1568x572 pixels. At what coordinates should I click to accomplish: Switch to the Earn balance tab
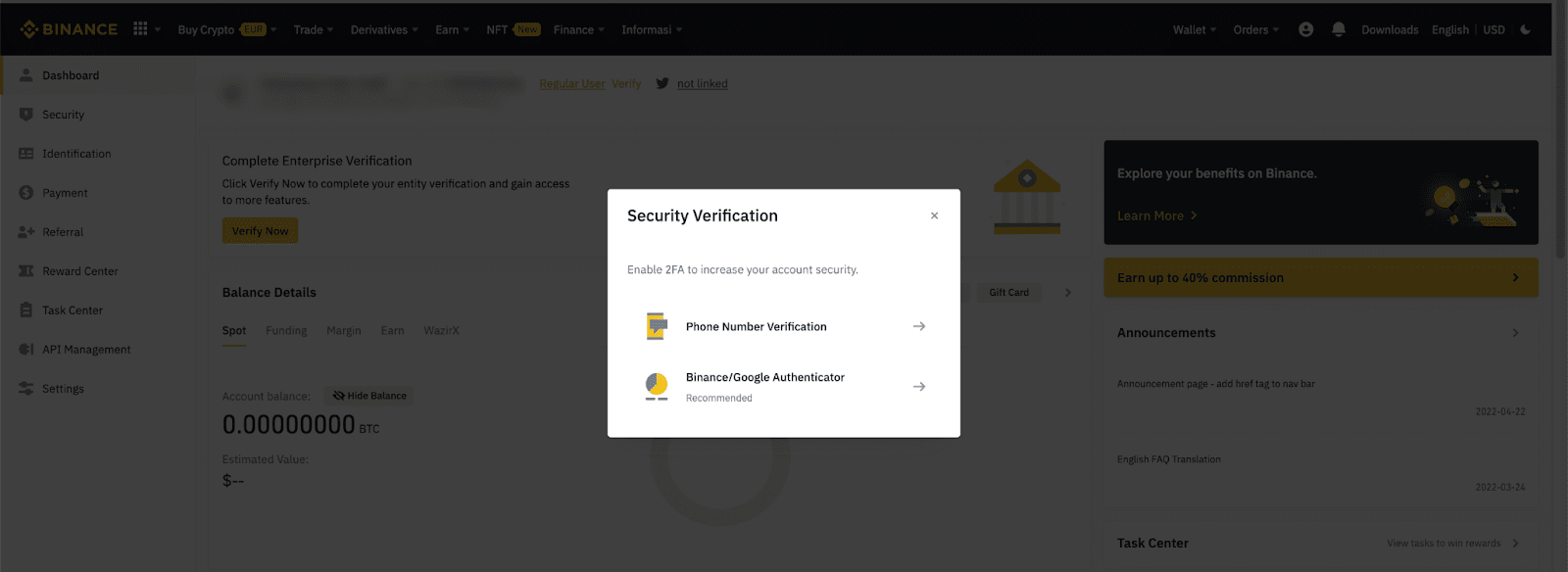coord(393,331)
